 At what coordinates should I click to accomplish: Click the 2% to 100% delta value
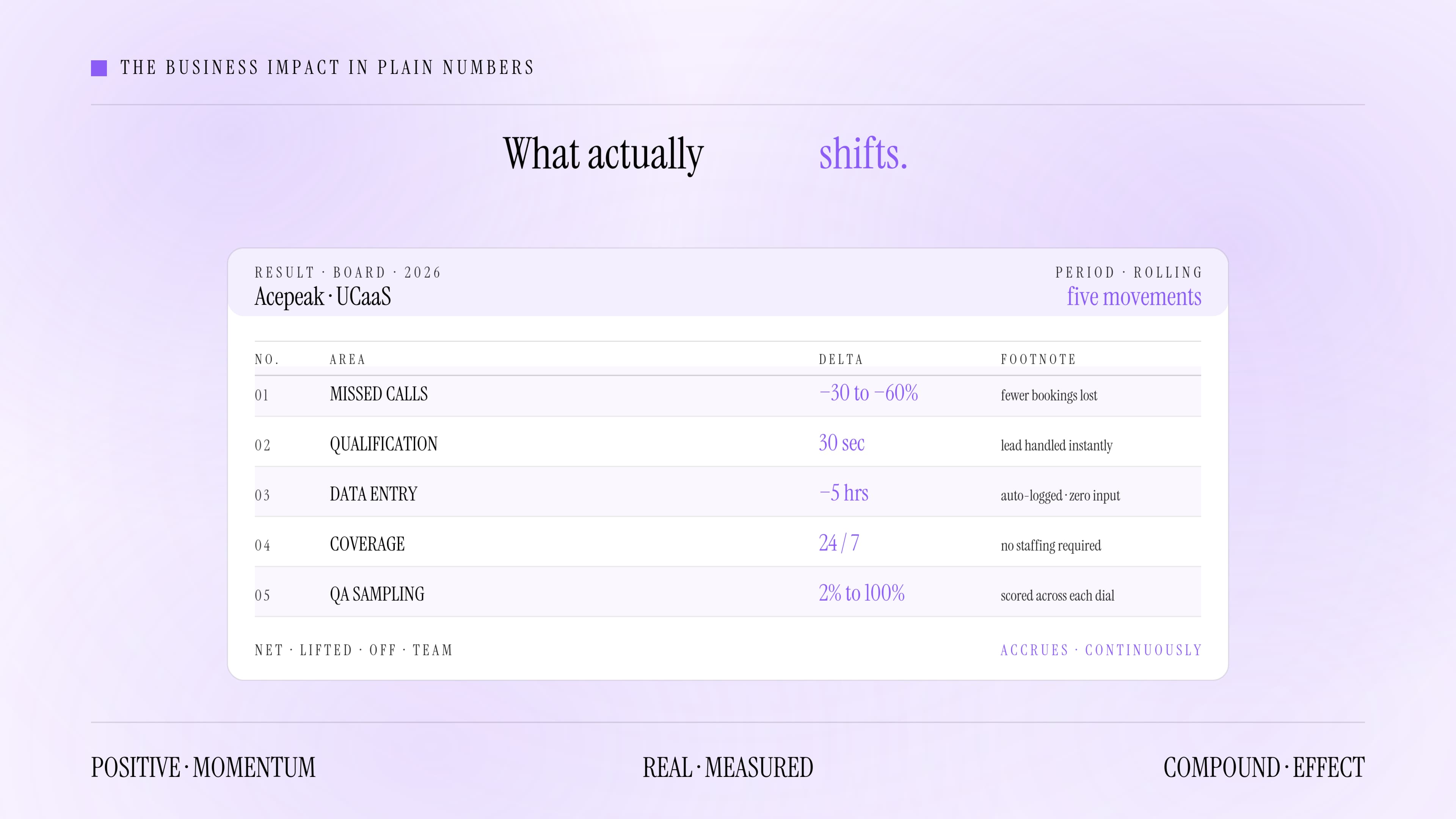(862, 593)
